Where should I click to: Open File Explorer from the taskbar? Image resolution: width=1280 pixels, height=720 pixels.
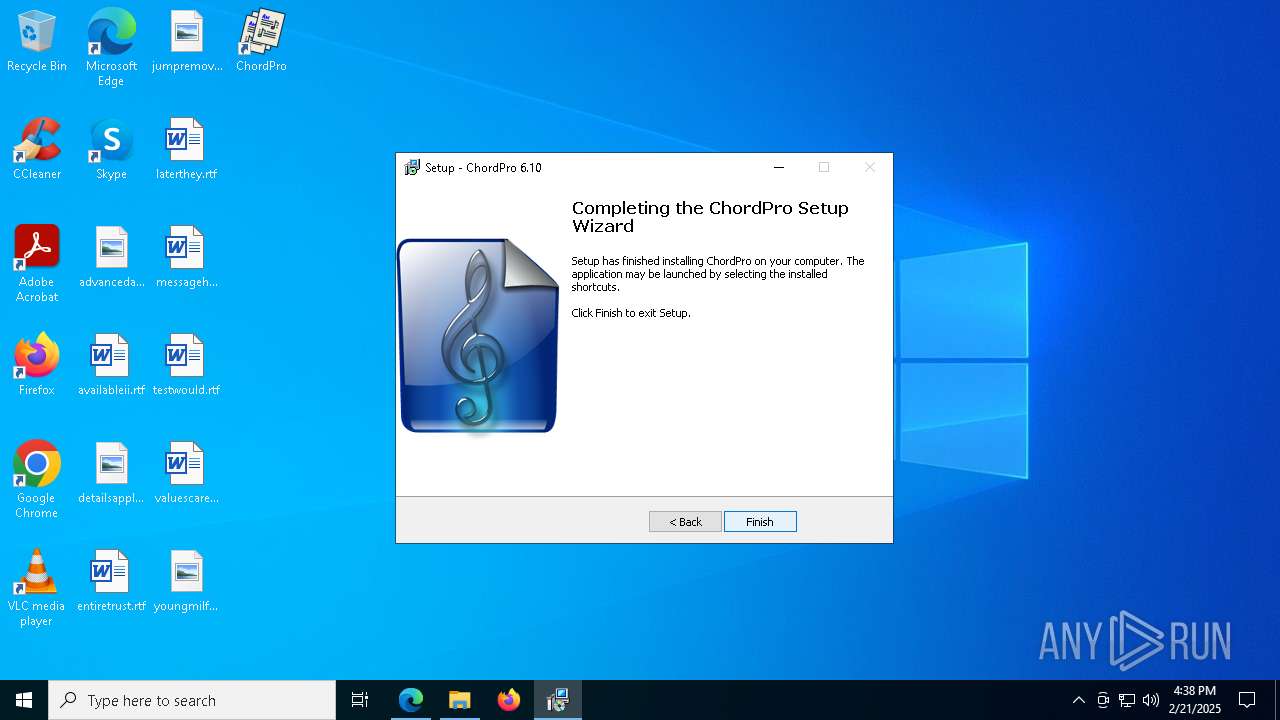tap(460, 700)
